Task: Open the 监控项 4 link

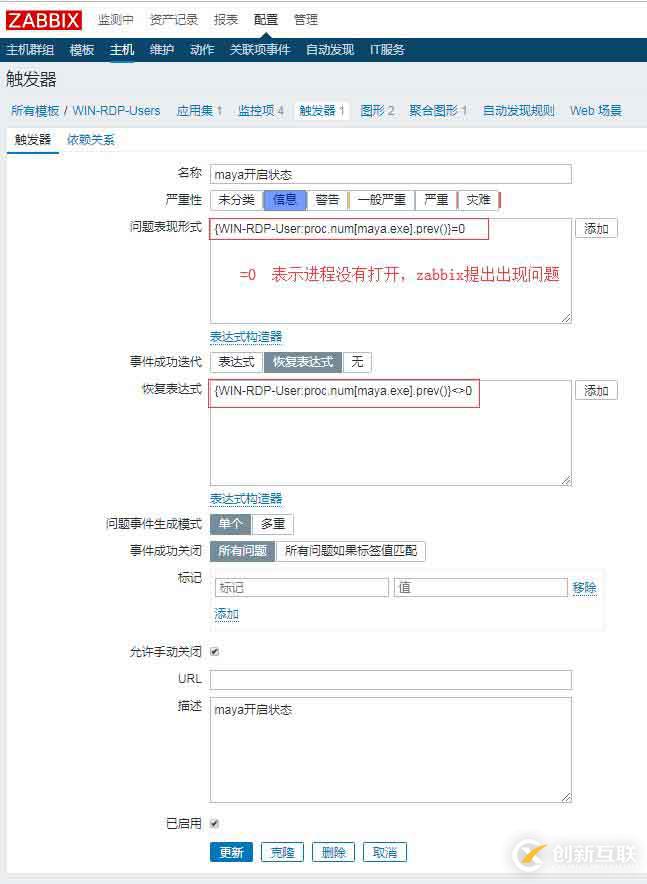Action: (x=260, y=110)
